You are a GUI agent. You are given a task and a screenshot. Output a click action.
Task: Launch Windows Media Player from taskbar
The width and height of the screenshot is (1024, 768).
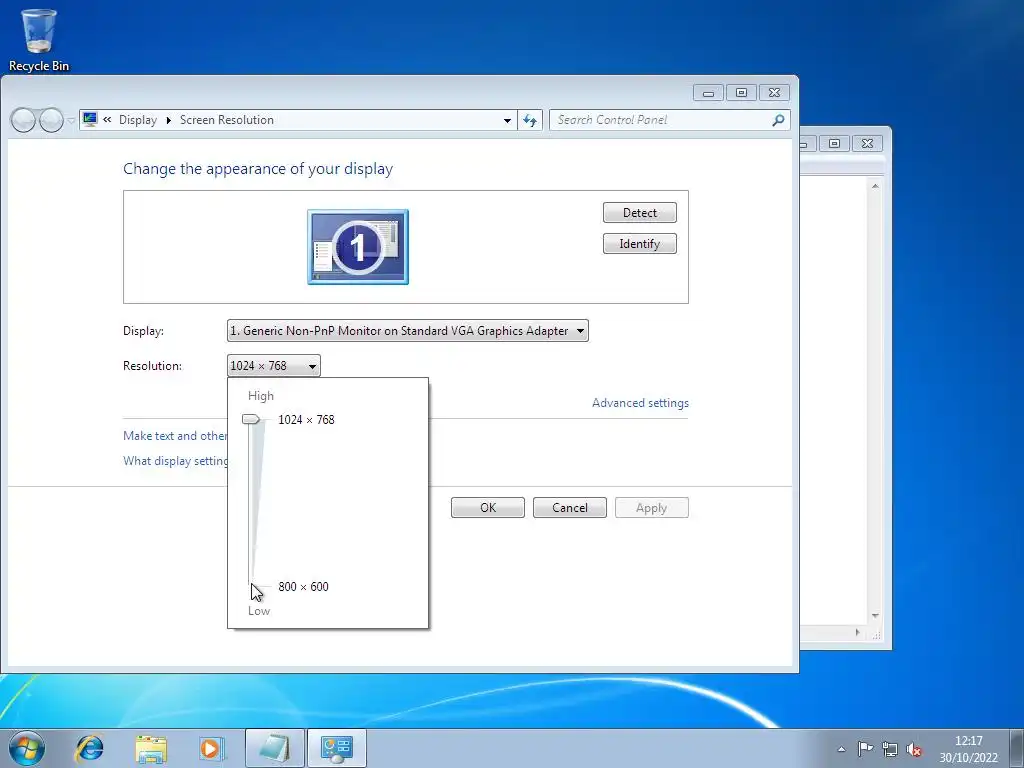[212, 748]
